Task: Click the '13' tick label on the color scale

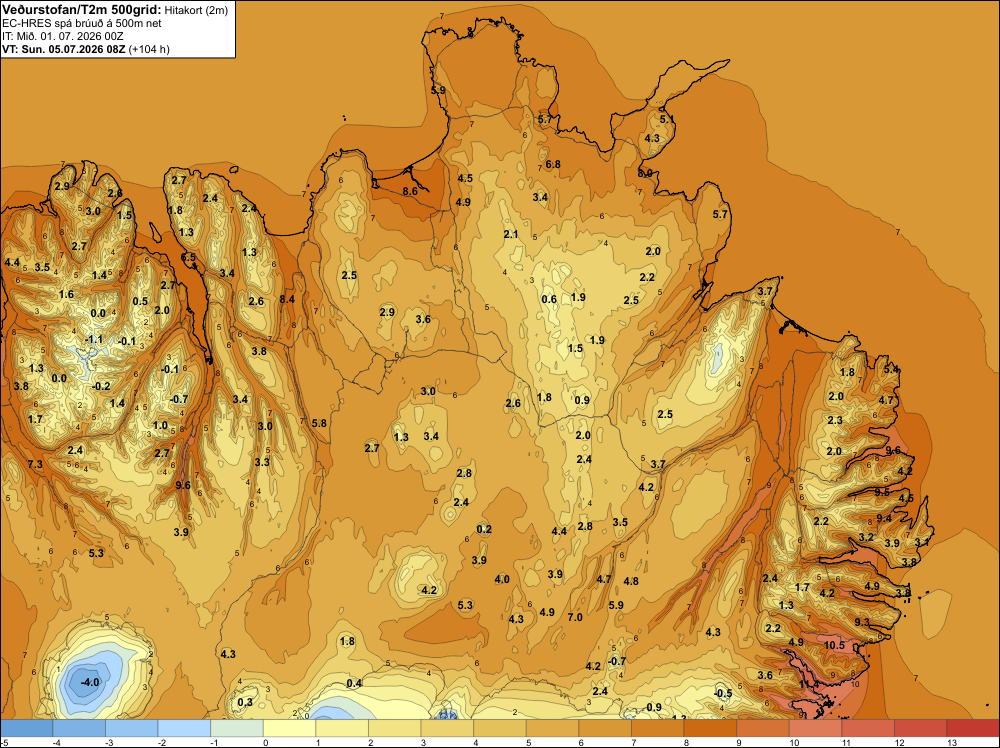Action: (x=951, y=742)
